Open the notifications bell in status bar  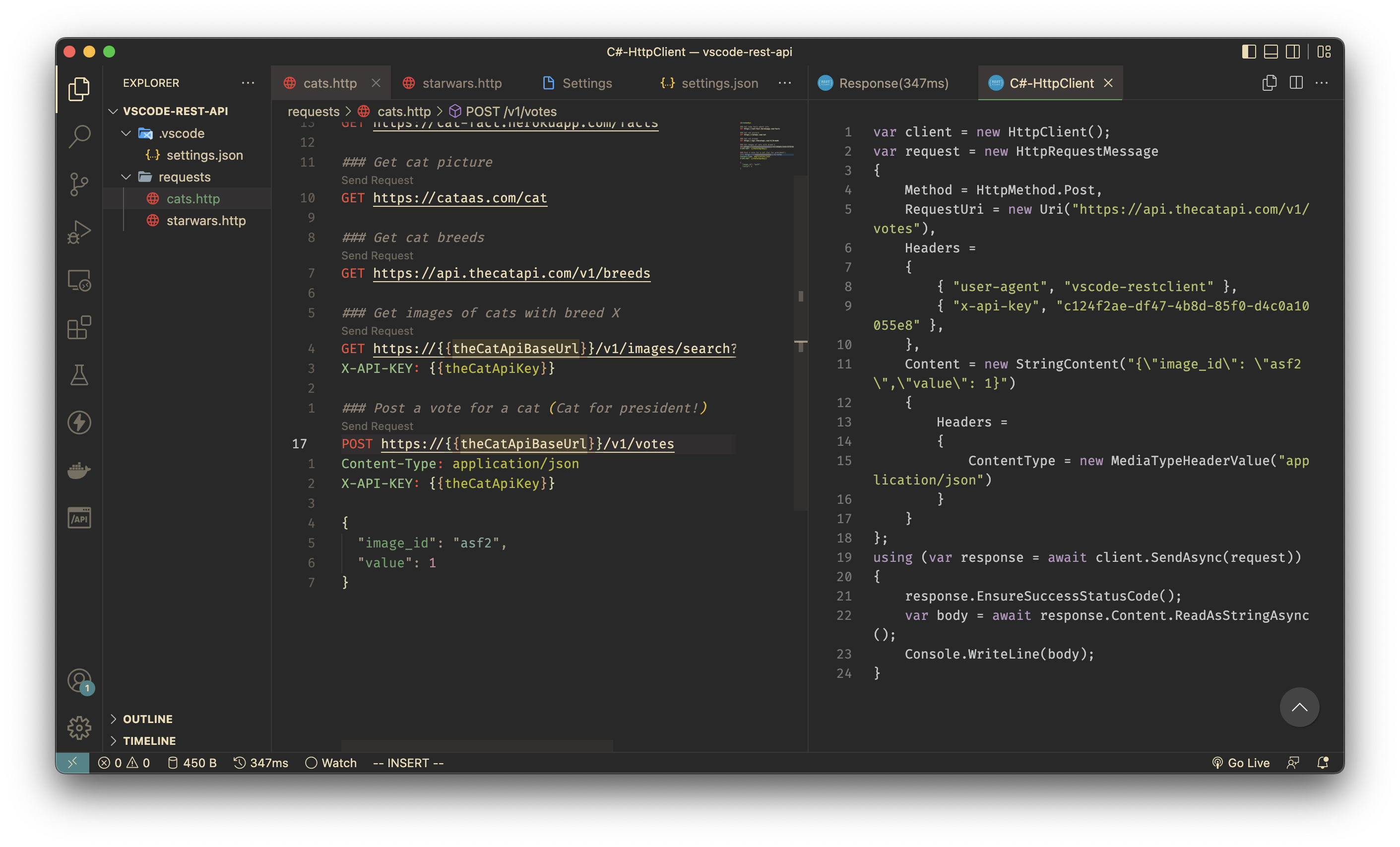[1323, 763]
